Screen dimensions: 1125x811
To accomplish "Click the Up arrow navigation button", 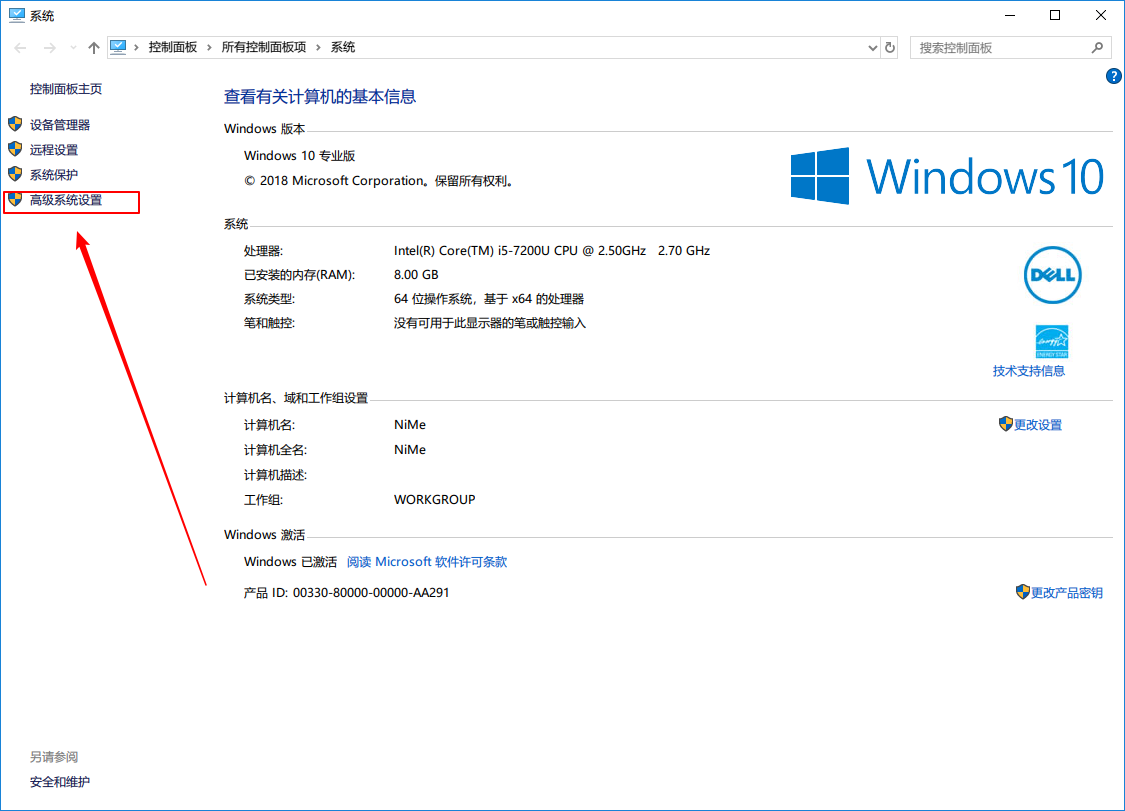I will click(x=94, y=47).
